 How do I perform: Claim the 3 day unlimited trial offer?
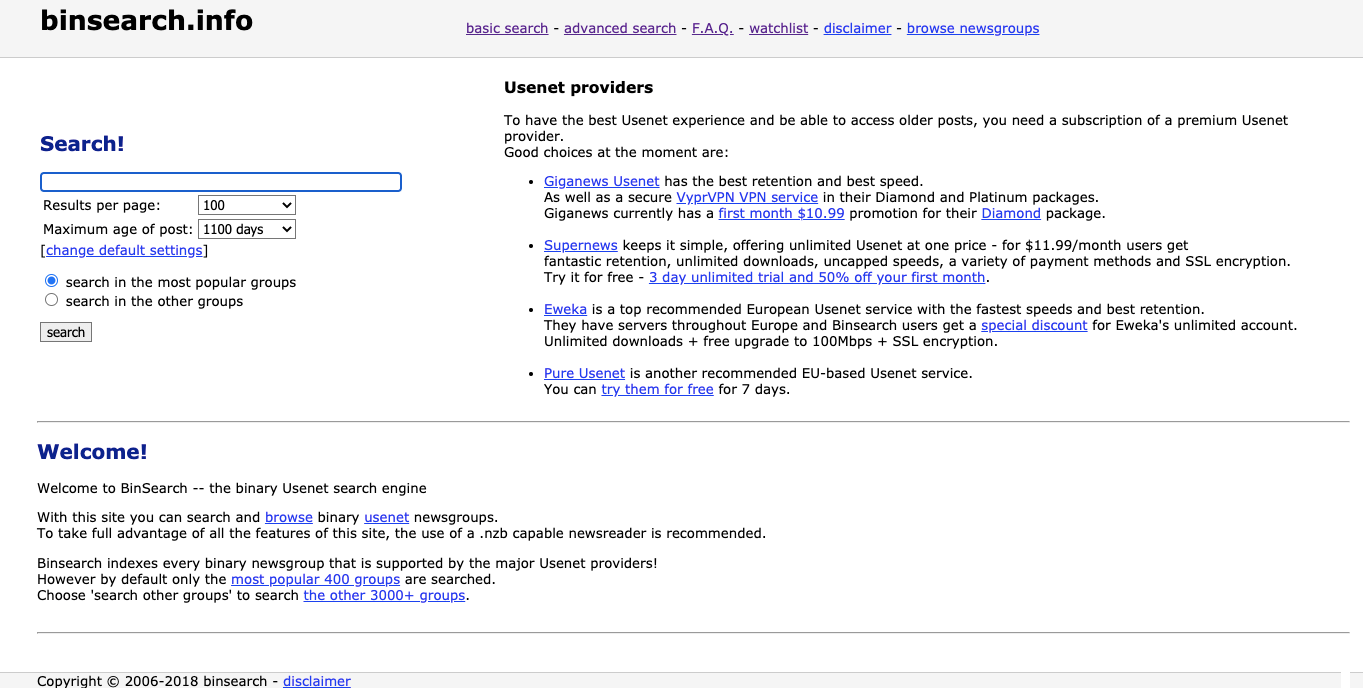point(817,277)
